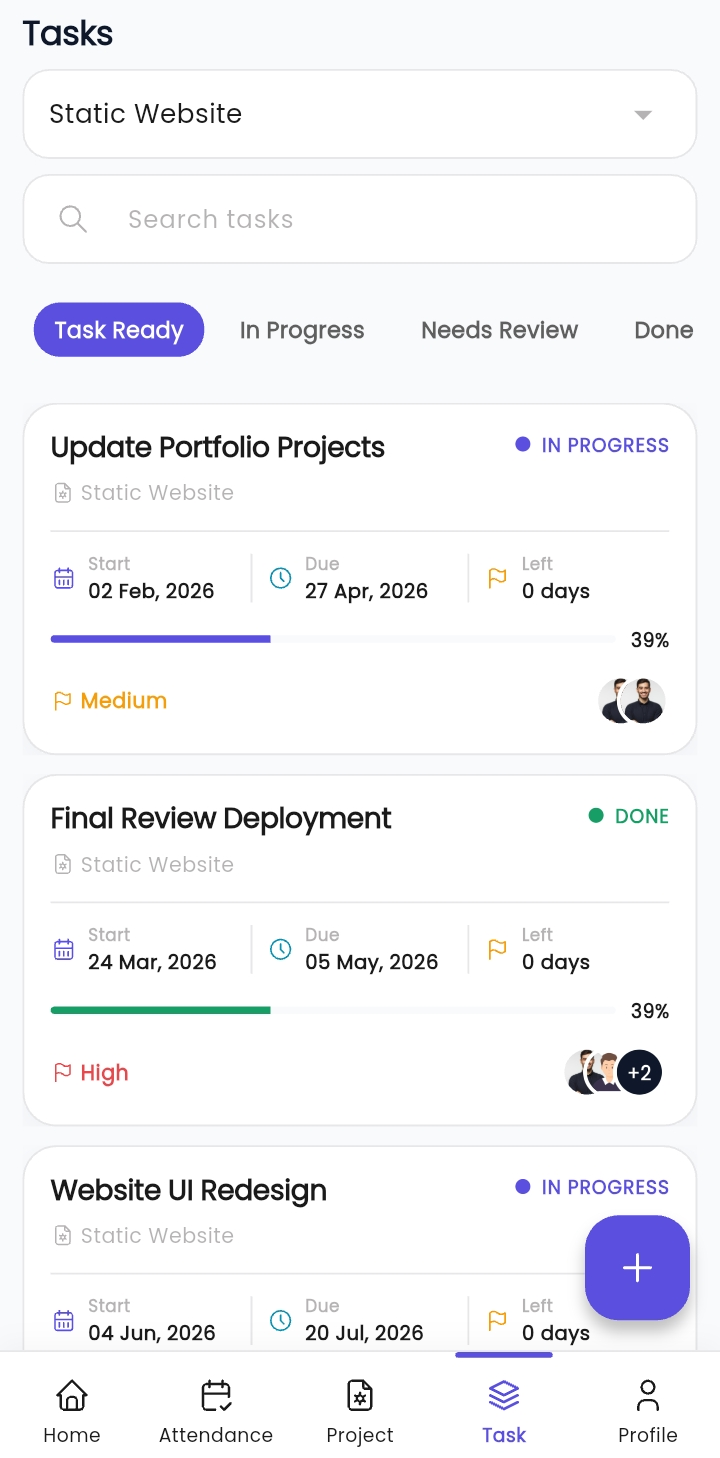
Task: Click the DONE status badge
Action: (629, 816)
